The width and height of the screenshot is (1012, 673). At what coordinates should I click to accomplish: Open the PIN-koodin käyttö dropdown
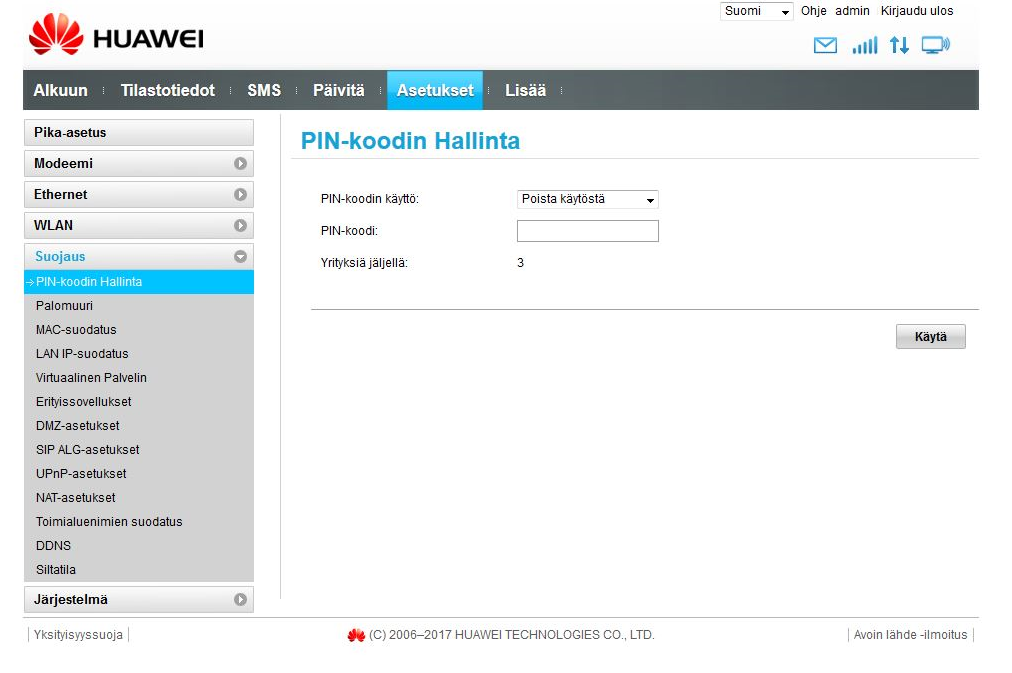(x=587, y=199)
